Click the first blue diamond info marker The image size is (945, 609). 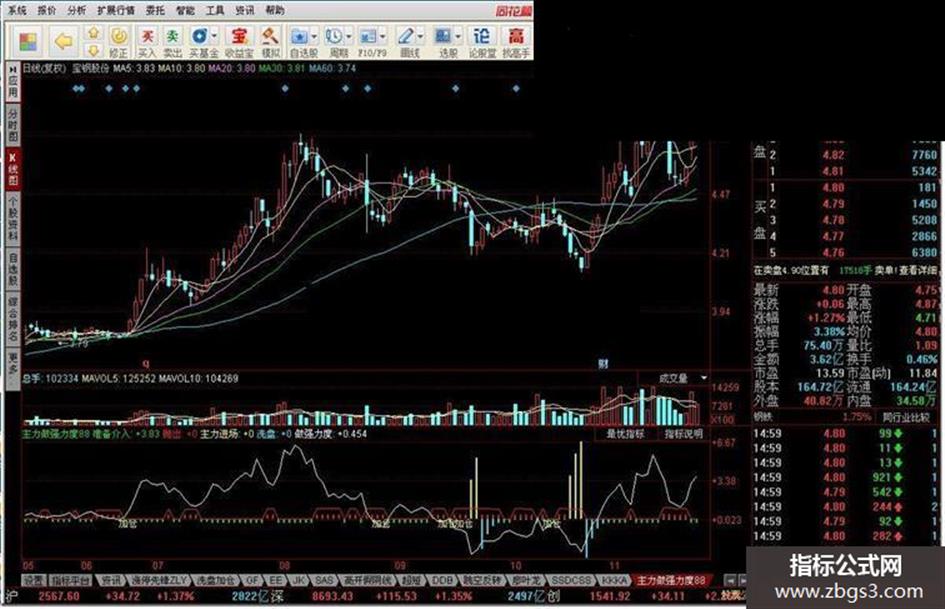[x=76, y=89]
